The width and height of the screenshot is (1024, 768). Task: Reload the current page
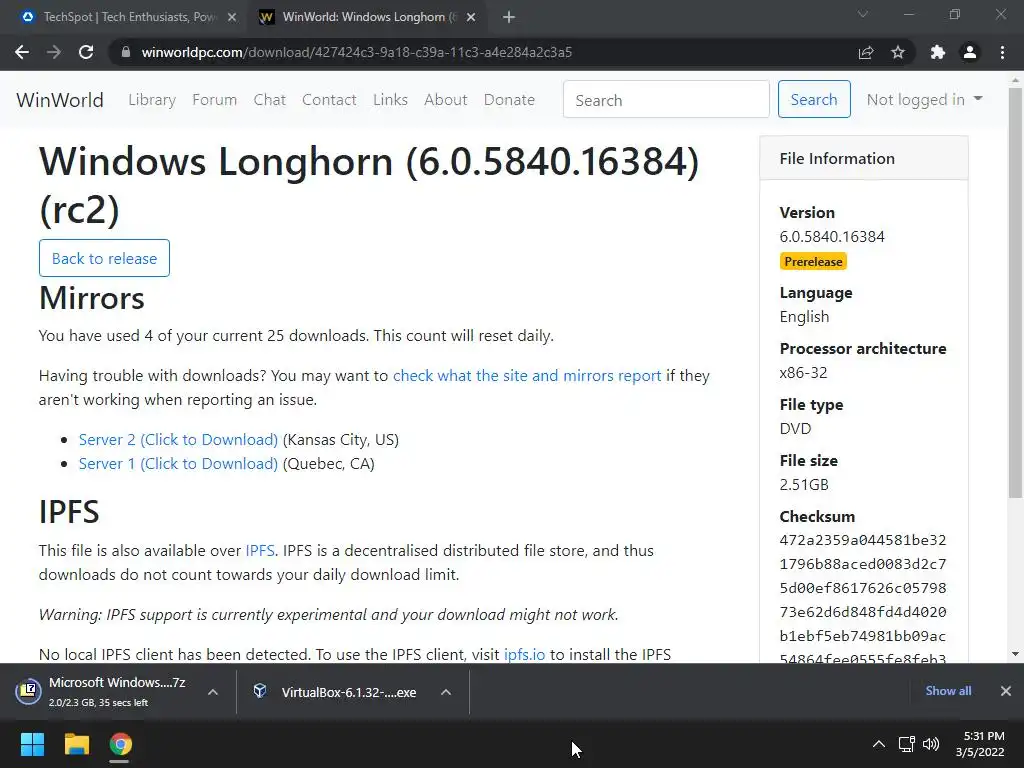[x=86, y=52]
